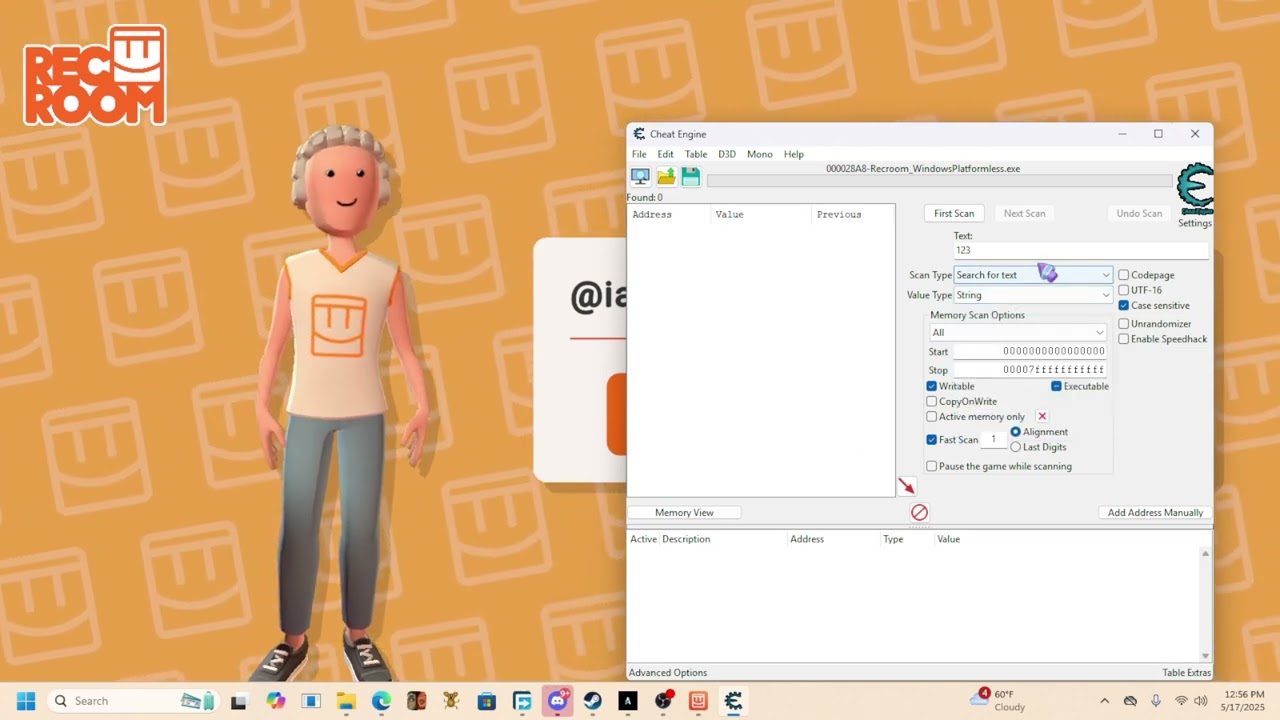
Task: Click the black A app taskbar icon
Action: [628, 701]
